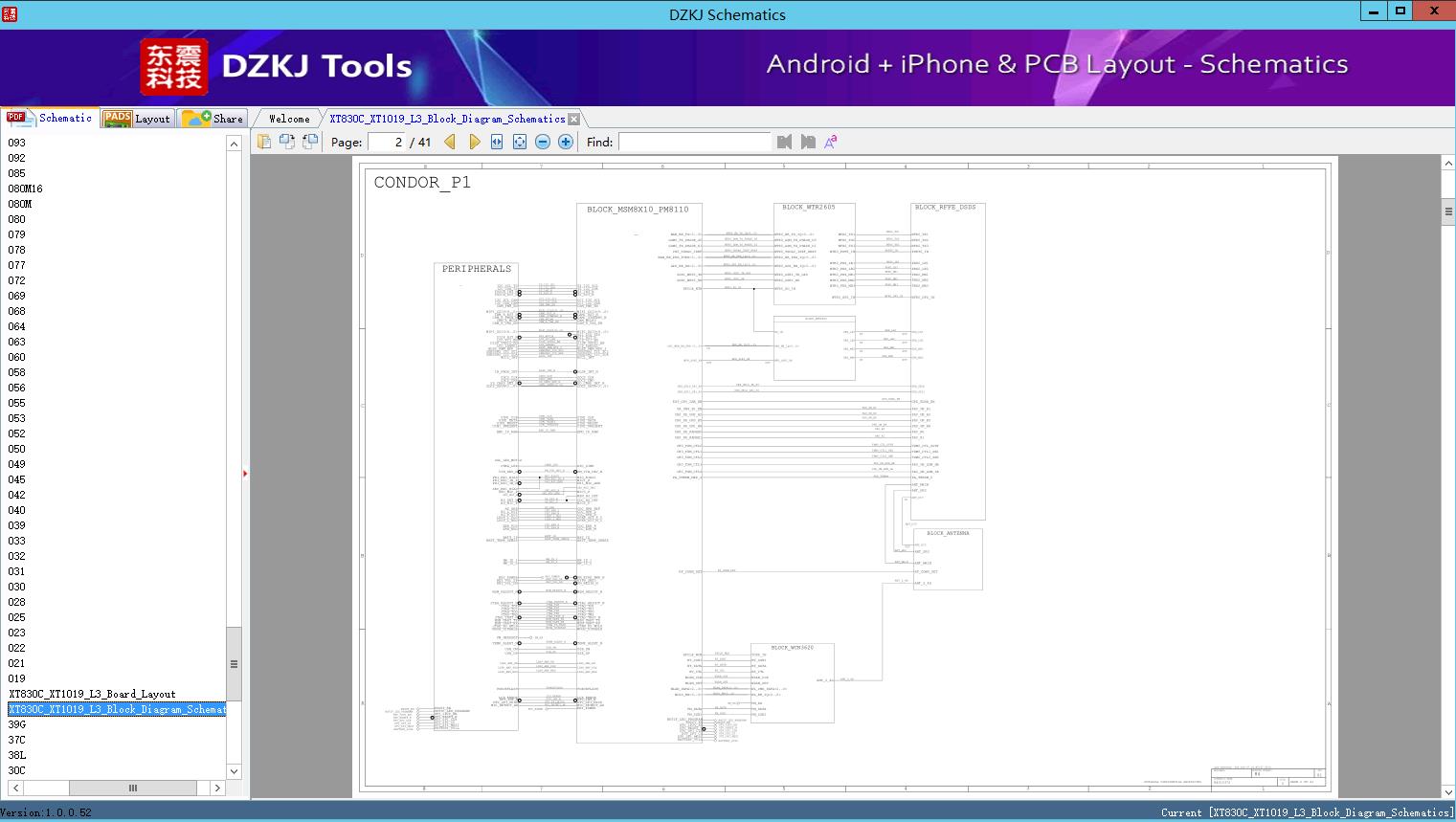Viewport: 1456px width, 822px height.
Task: Click the Find text input field
Action: (x=694, y=142)
